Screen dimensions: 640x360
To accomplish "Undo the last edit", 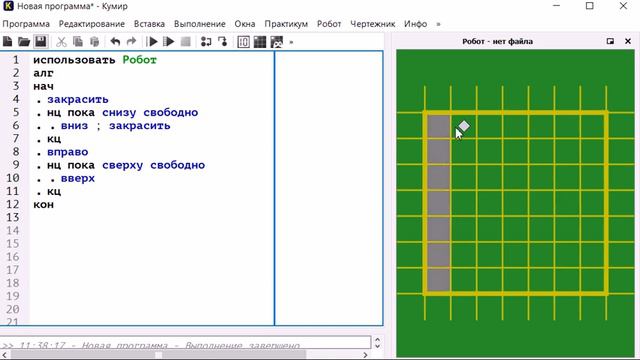I will point(115,42).
